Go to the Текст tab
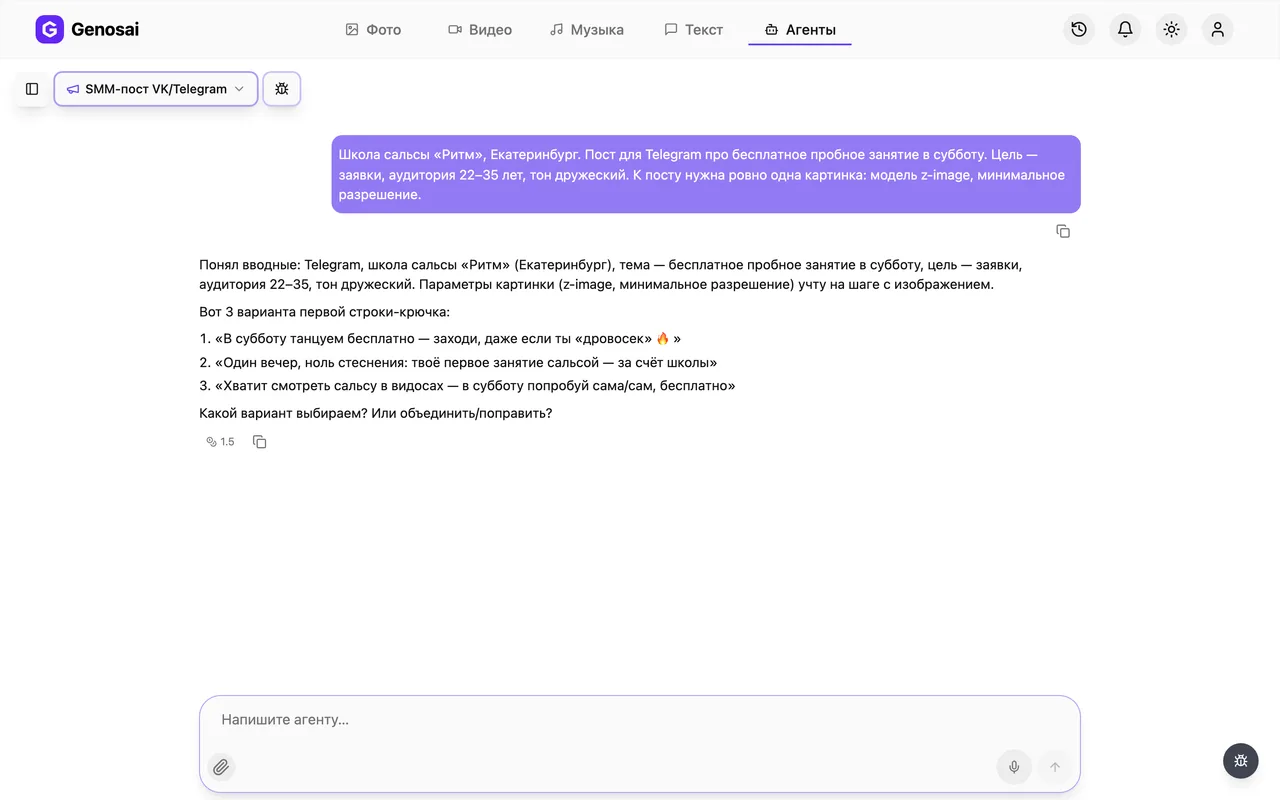Screen dimensions: 1280x800 click(694, 30)
